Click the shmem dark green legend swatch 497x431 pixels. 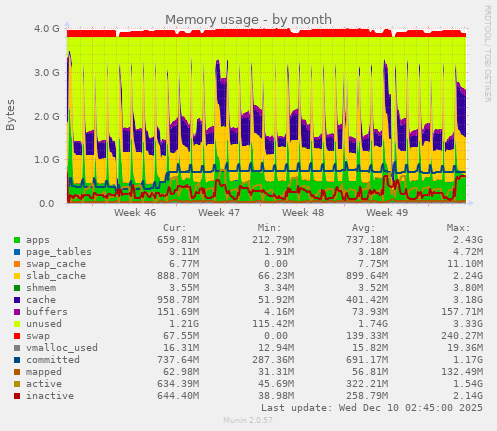17,288
